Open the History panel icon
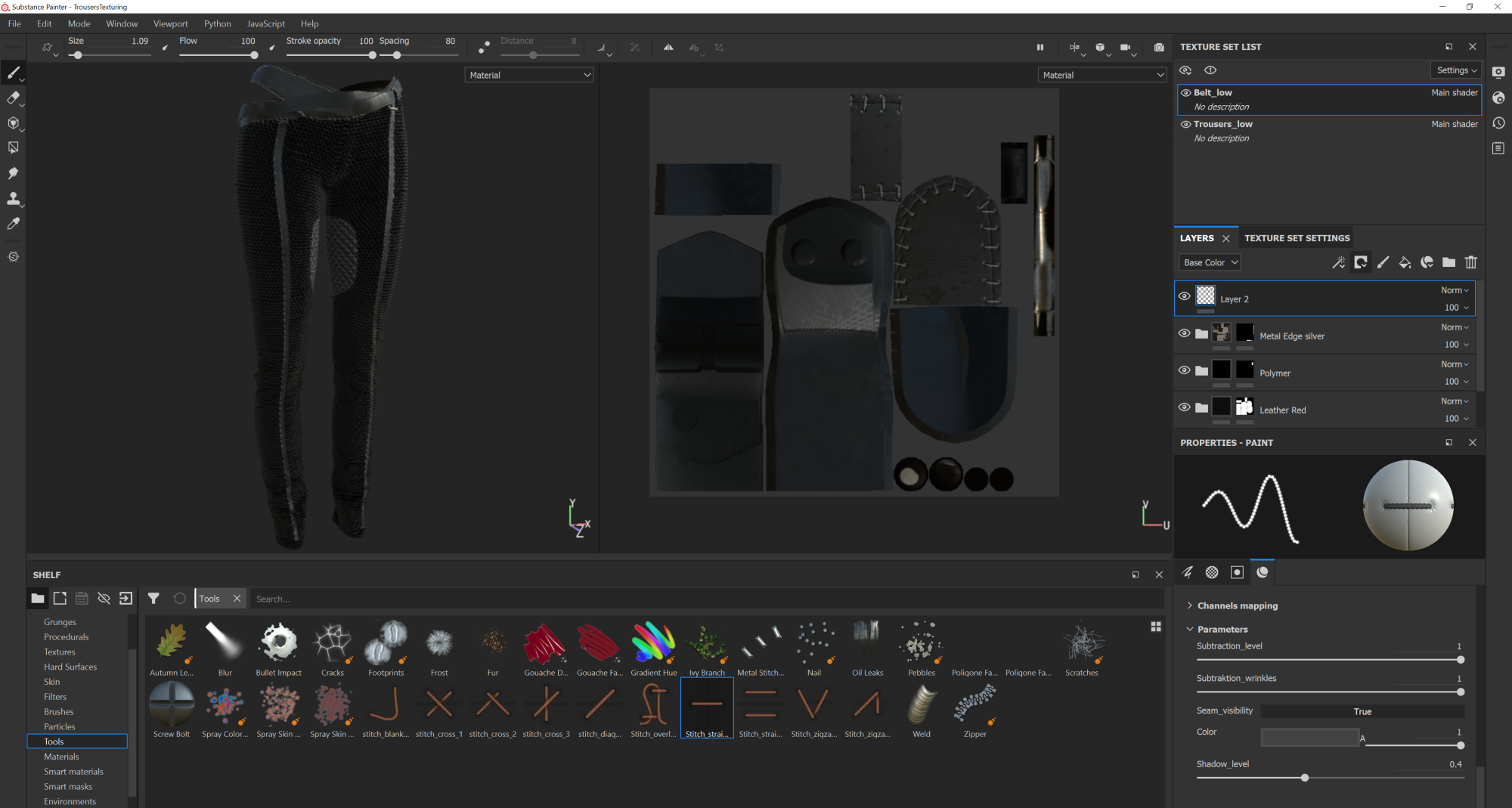Viewport: 1512px width, 808px height. 1498,122
